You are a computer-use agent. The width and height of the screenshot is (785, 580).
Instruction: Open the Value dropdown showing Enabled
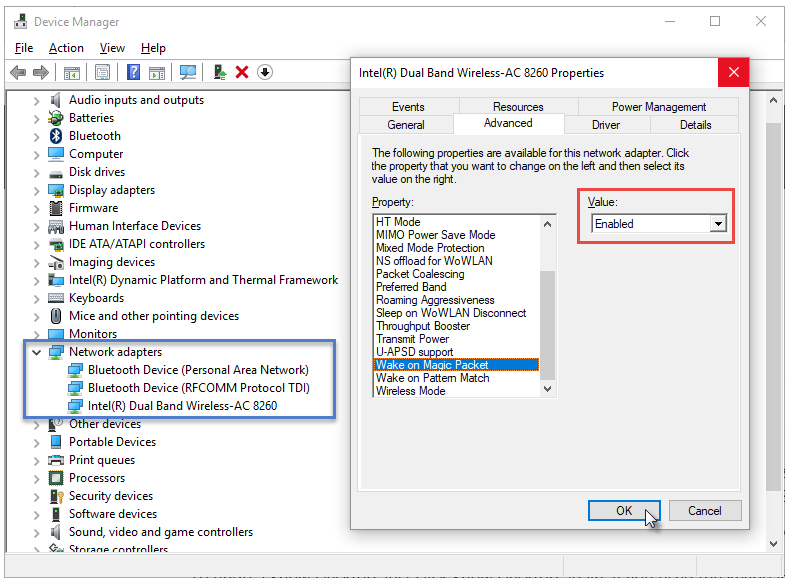pyautogui.click(x=717, y=224)
